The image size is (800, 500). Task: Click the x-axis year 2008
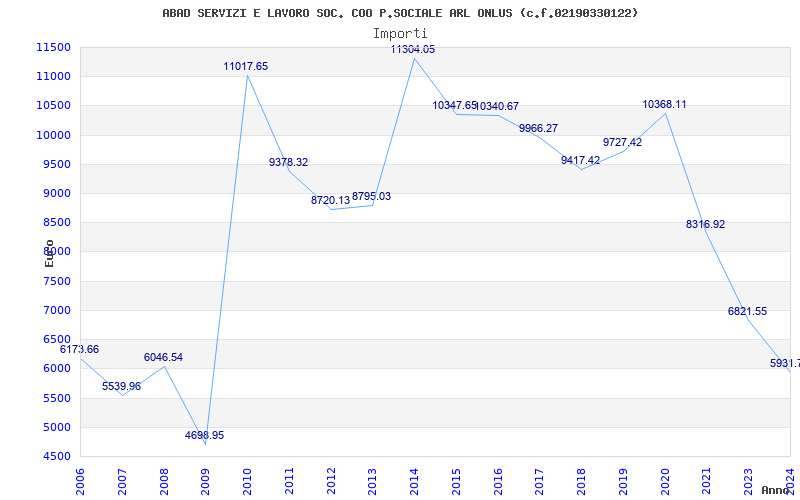(x=164, y=481)
